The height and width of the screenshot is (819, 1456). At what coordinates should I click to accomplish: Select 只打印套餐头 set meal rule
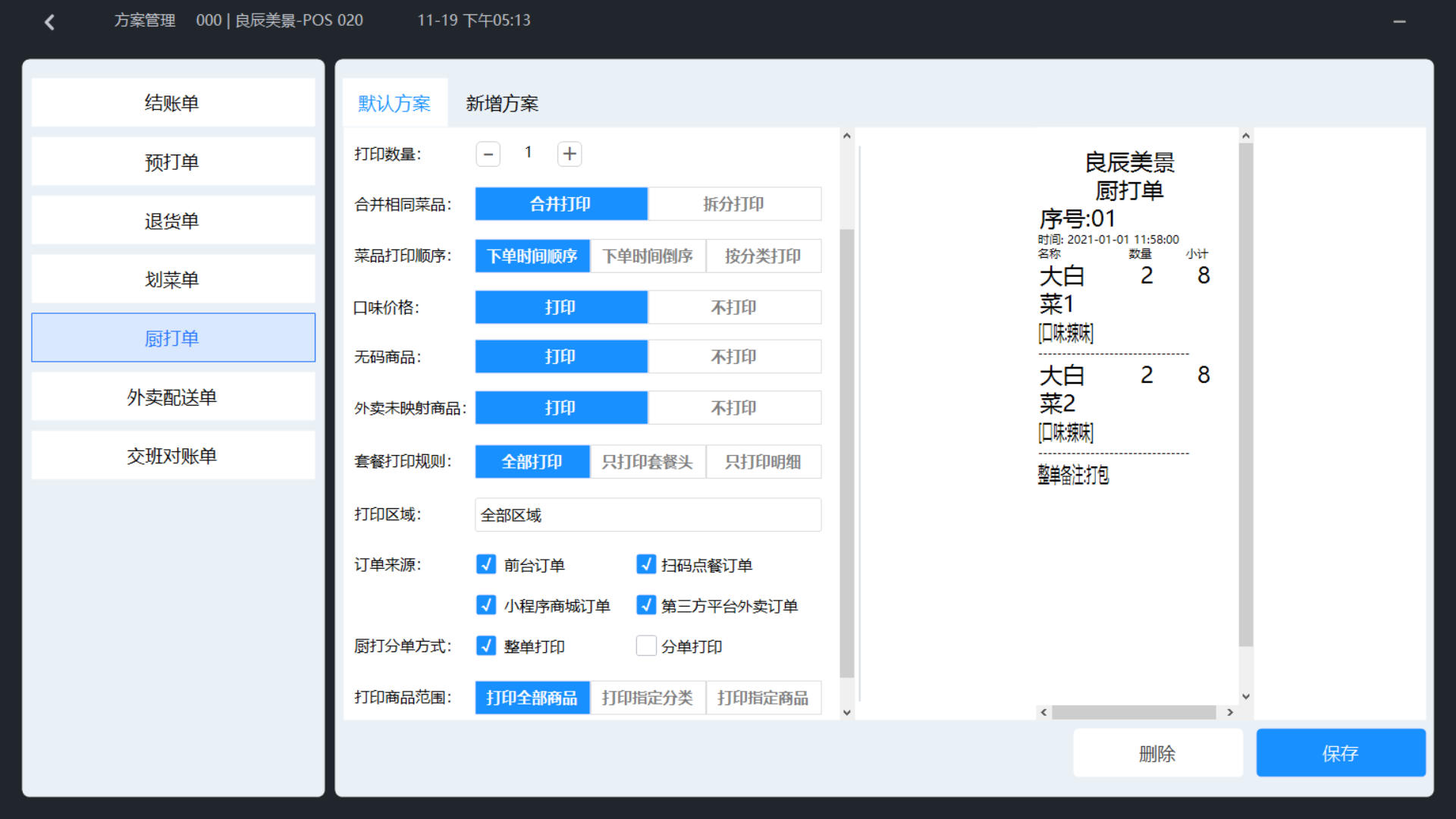tap(648, 462)
